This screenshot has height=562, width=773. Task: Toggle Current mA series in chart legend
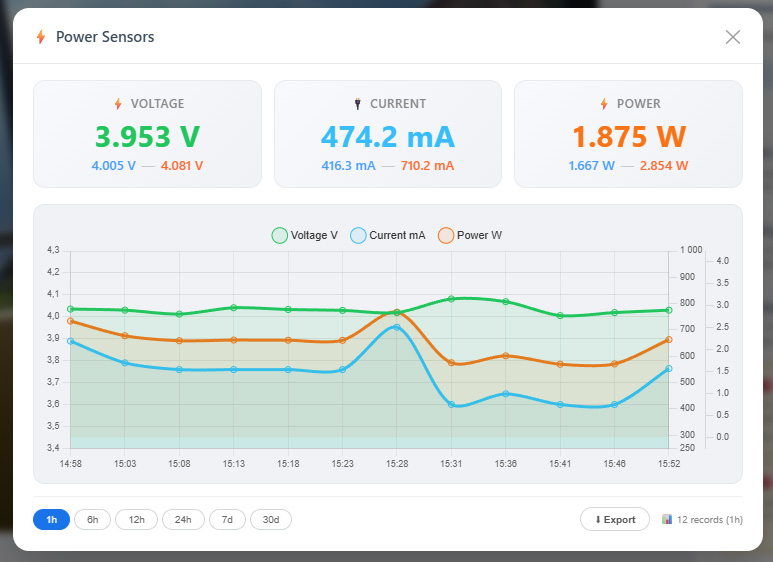click(388, 235)
